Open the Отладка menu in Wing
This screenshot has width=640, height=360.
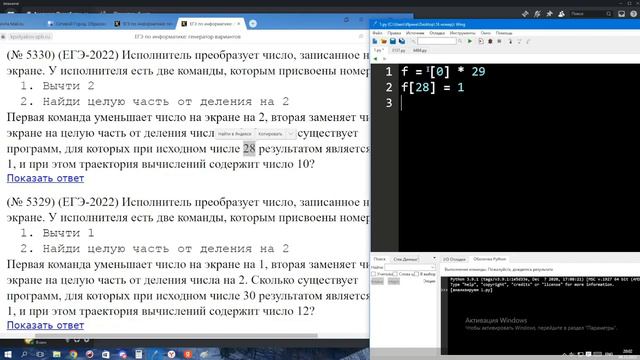[437, 33]
